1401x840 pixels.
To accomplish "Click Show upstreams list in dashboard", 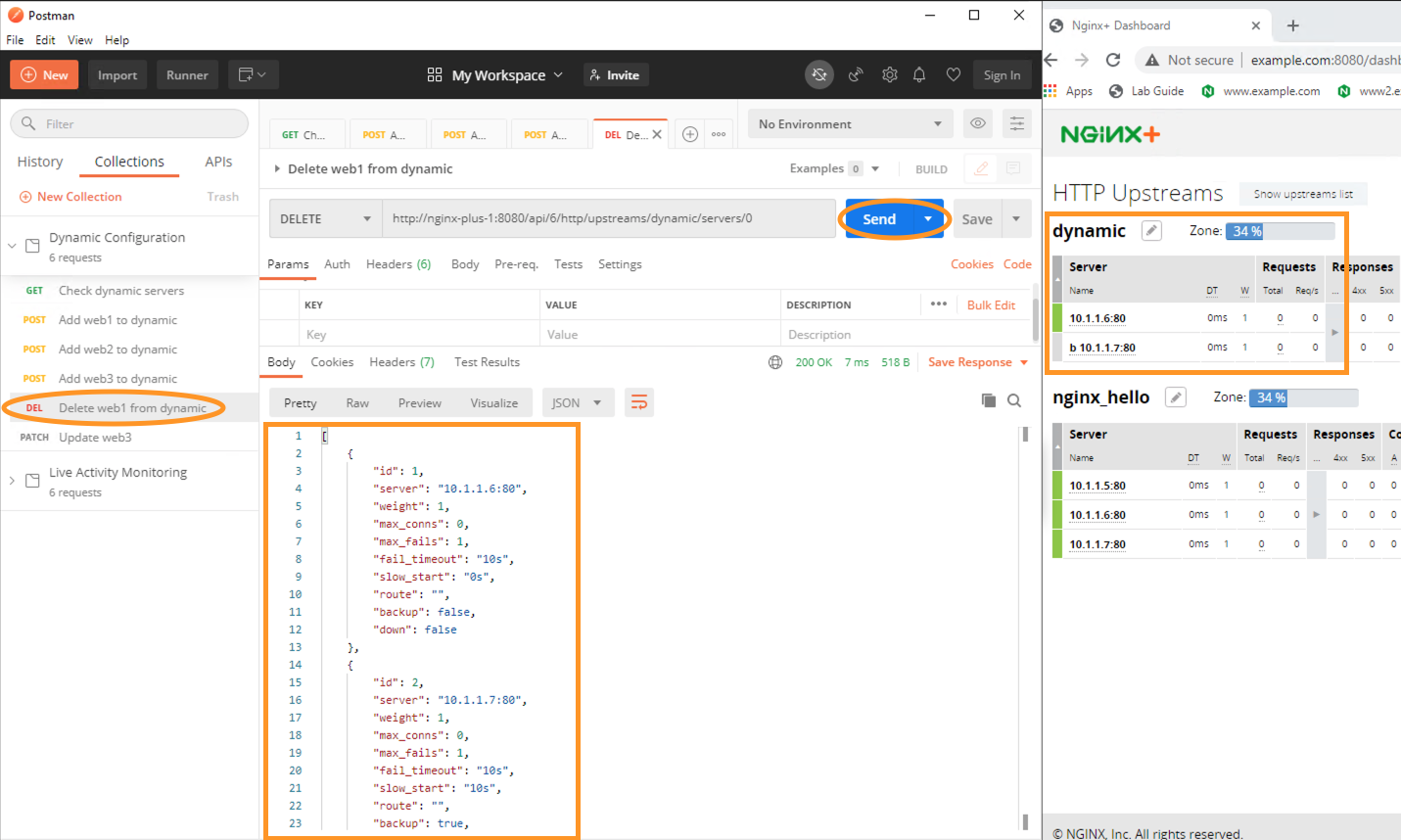I will tap(1303, 194).
